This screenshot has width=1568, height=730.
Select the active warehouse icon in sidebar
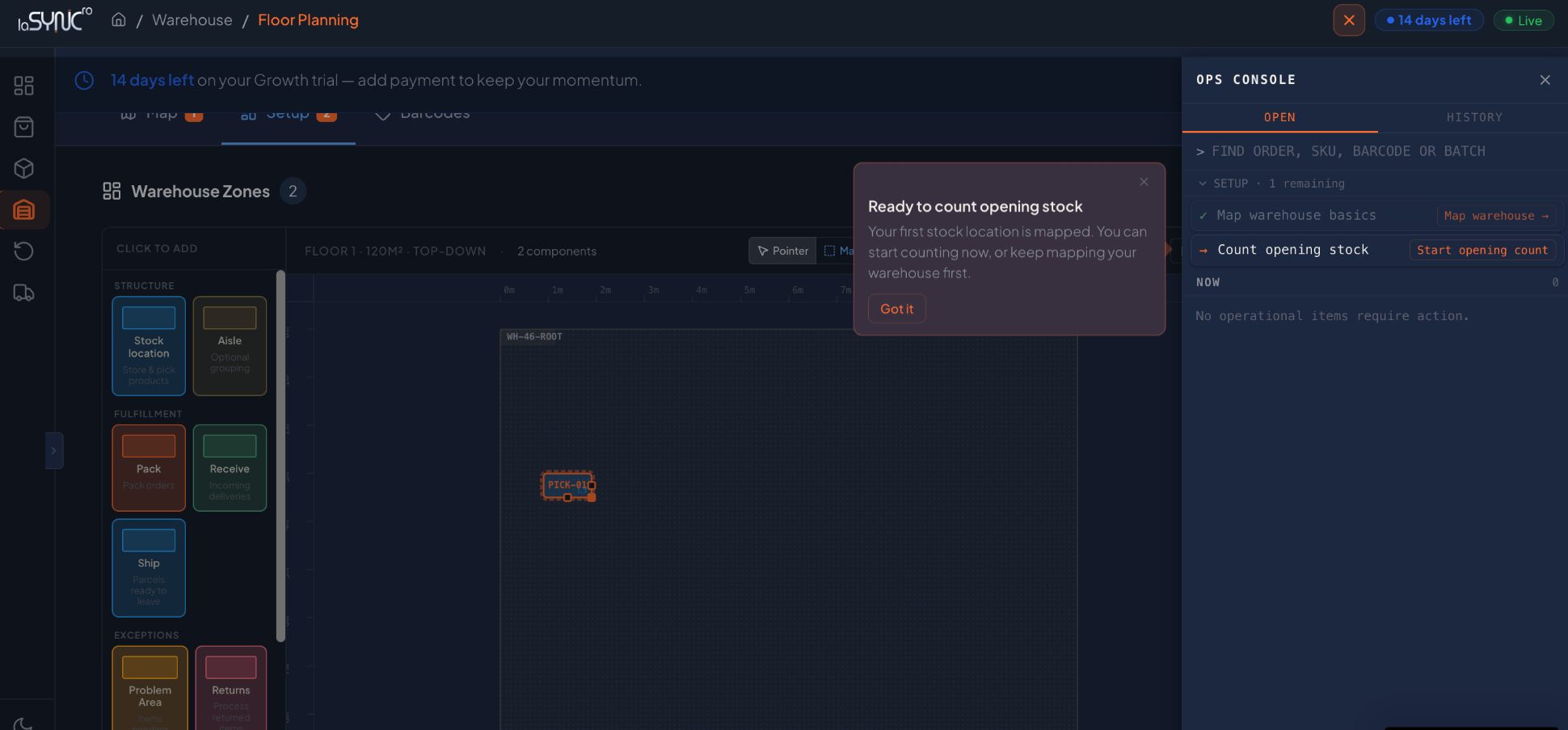[x=24, y=210]
